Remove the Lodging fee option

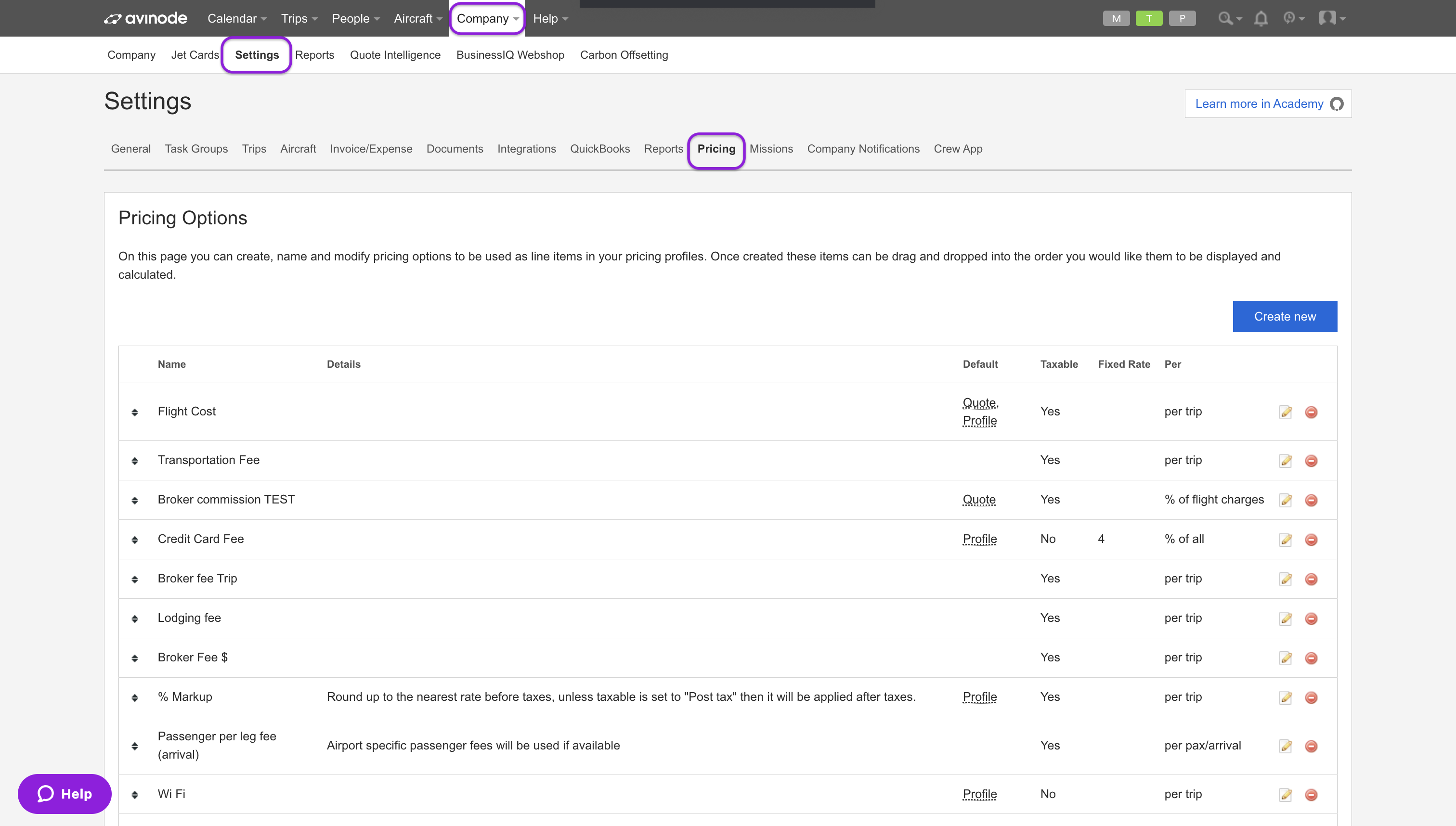click(1311, 619)
